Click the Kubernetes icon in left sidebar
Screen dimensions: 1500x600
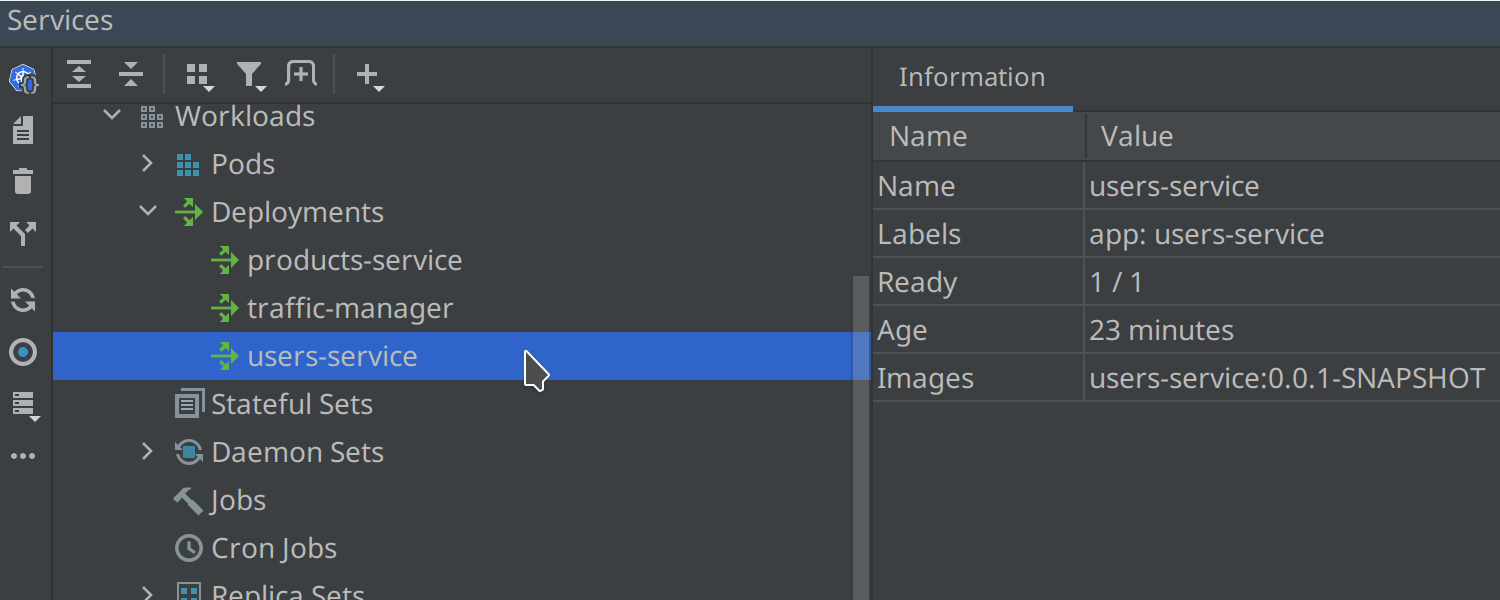click(23, 78)
